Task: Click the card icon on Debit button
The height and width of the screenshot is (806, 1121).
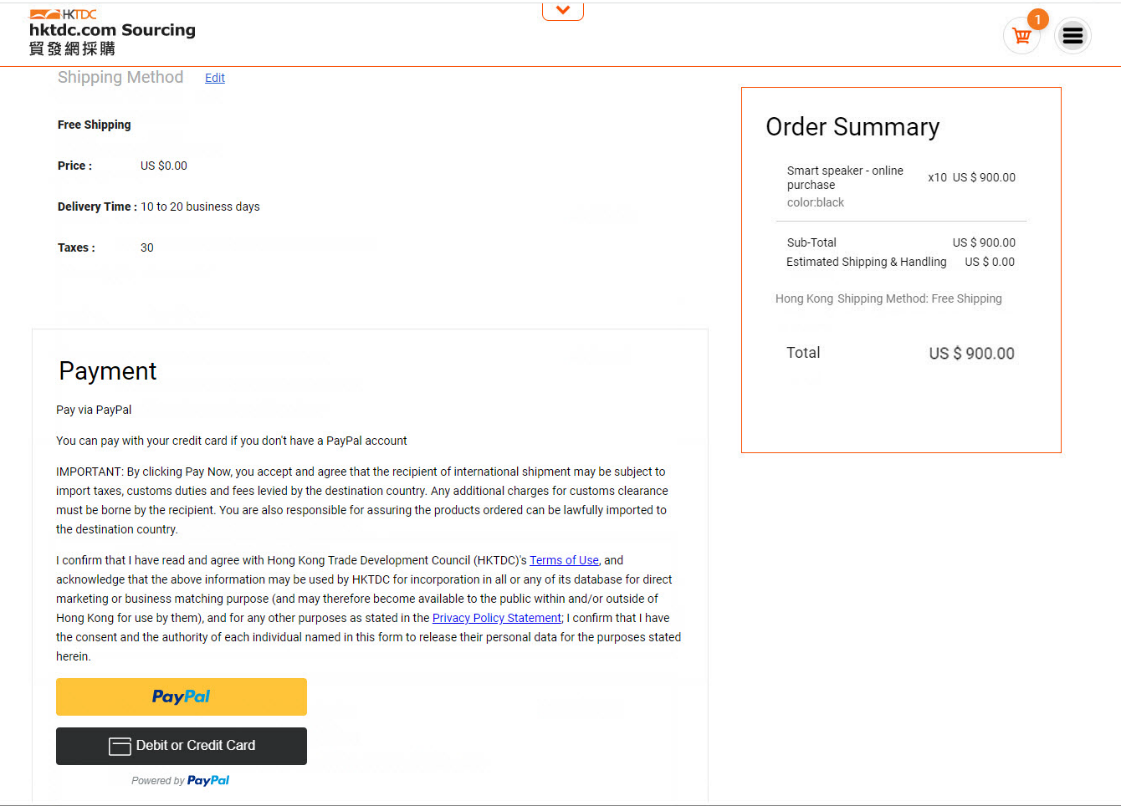Action: [119, 746]
